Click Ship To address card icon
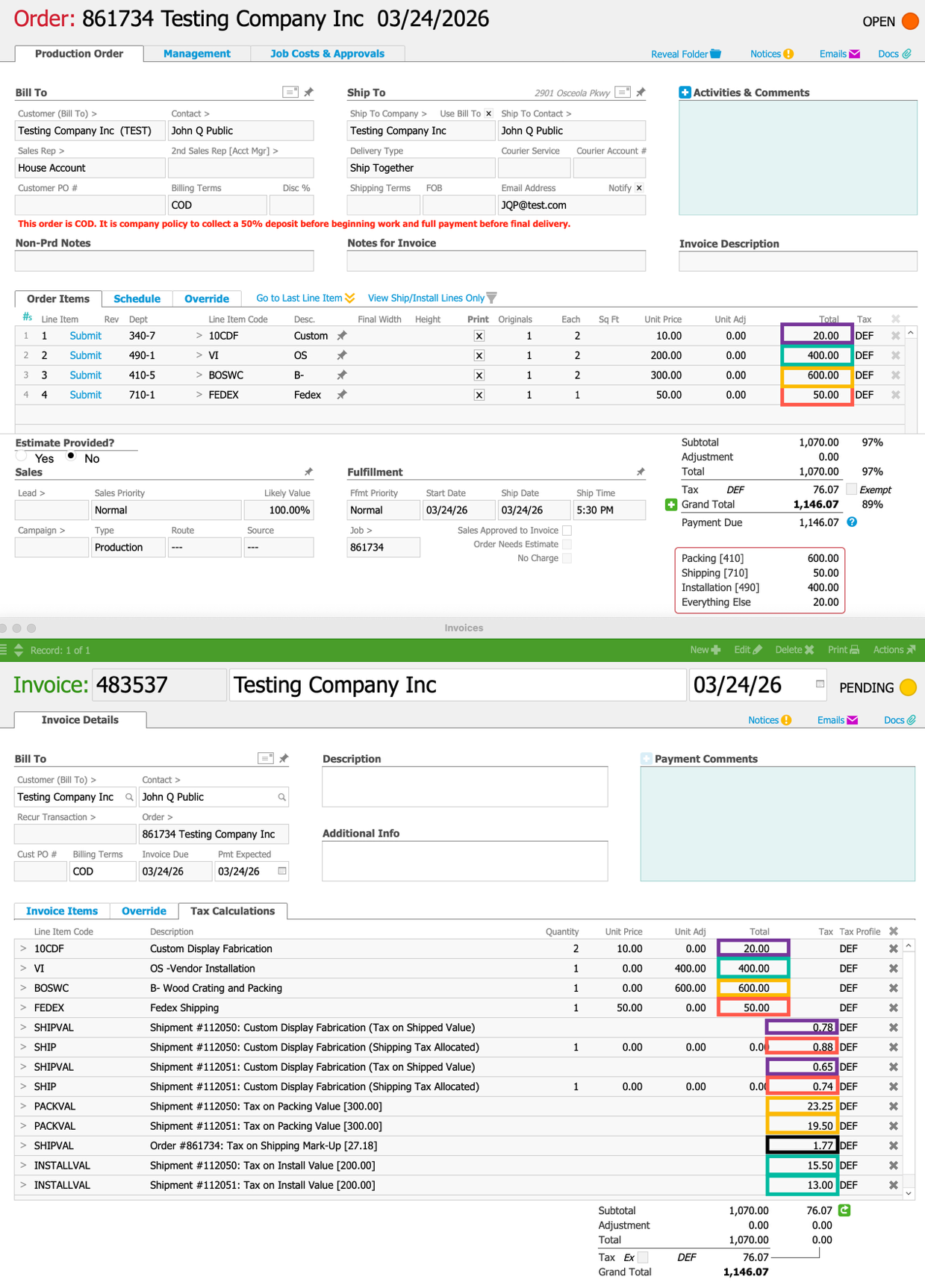The height and width of the screenshot is (1288, 925). pyautogui.click(x=623, y=92)
